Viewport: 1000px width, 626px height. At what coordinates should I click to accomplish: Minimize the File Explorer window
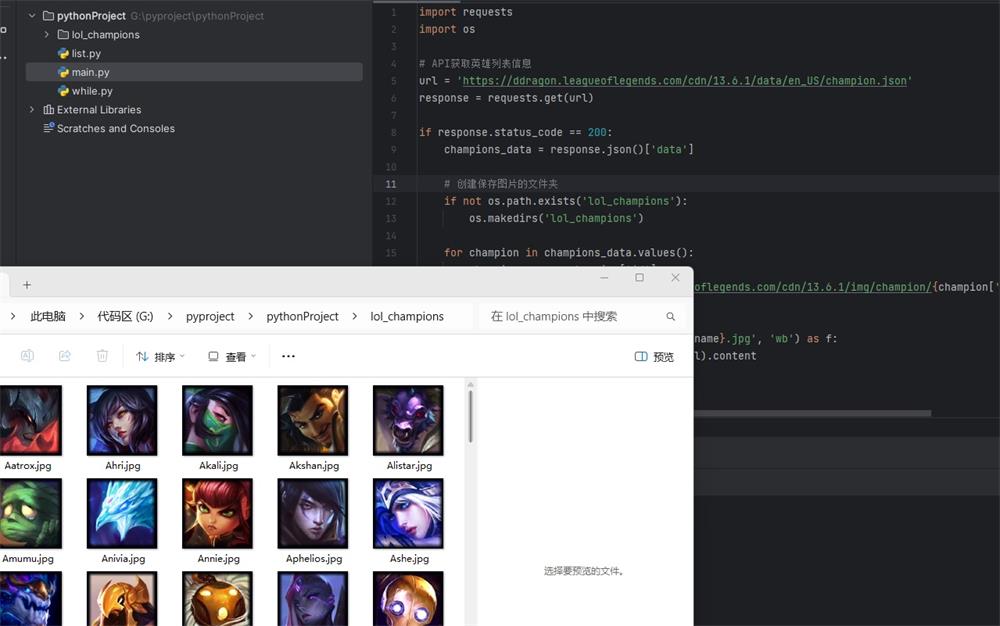[x=604, y=277]
